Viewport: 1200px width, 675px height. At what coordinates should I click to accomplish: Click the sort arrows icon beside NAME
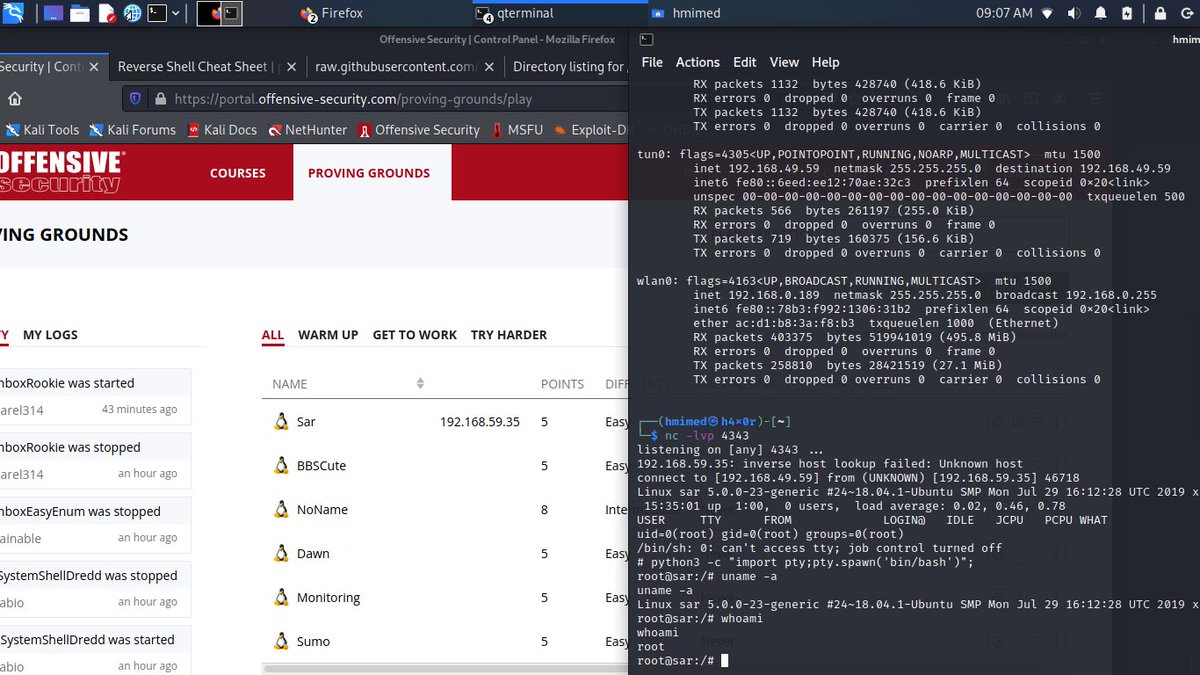click(x=421, y=384)
